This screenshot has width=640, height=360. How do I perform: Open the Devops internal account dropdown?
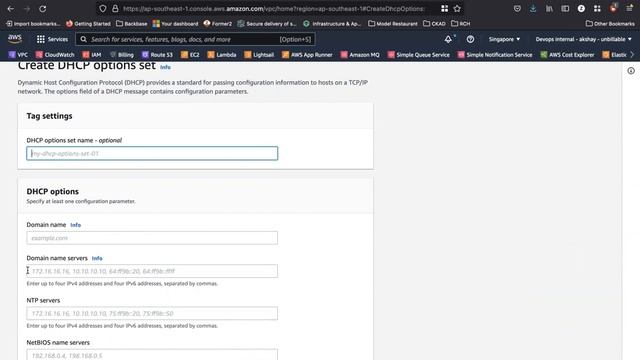pos(584,39)
